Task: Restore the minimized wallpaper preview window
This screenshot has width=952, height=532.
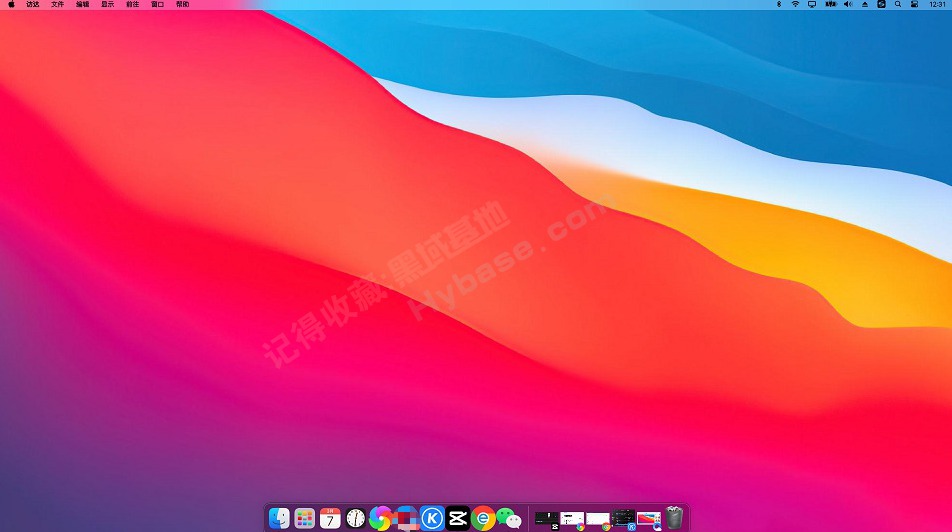Action: tap(648, 520)
